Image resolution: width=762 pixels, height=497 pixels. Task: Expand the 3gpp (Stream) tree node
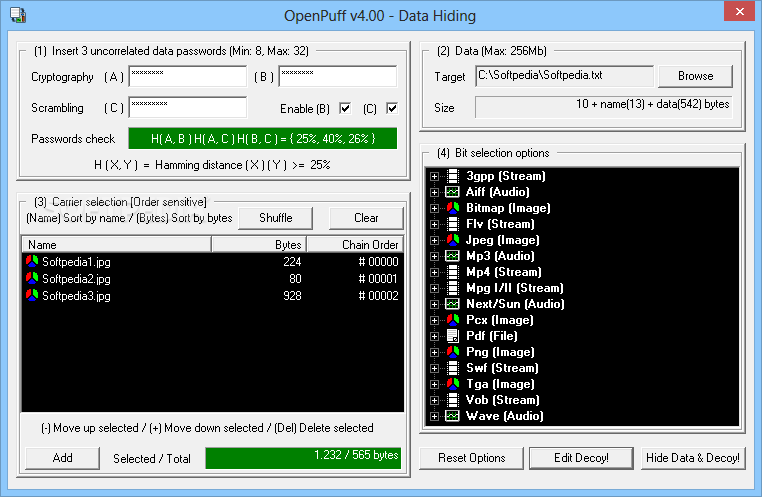434,176
